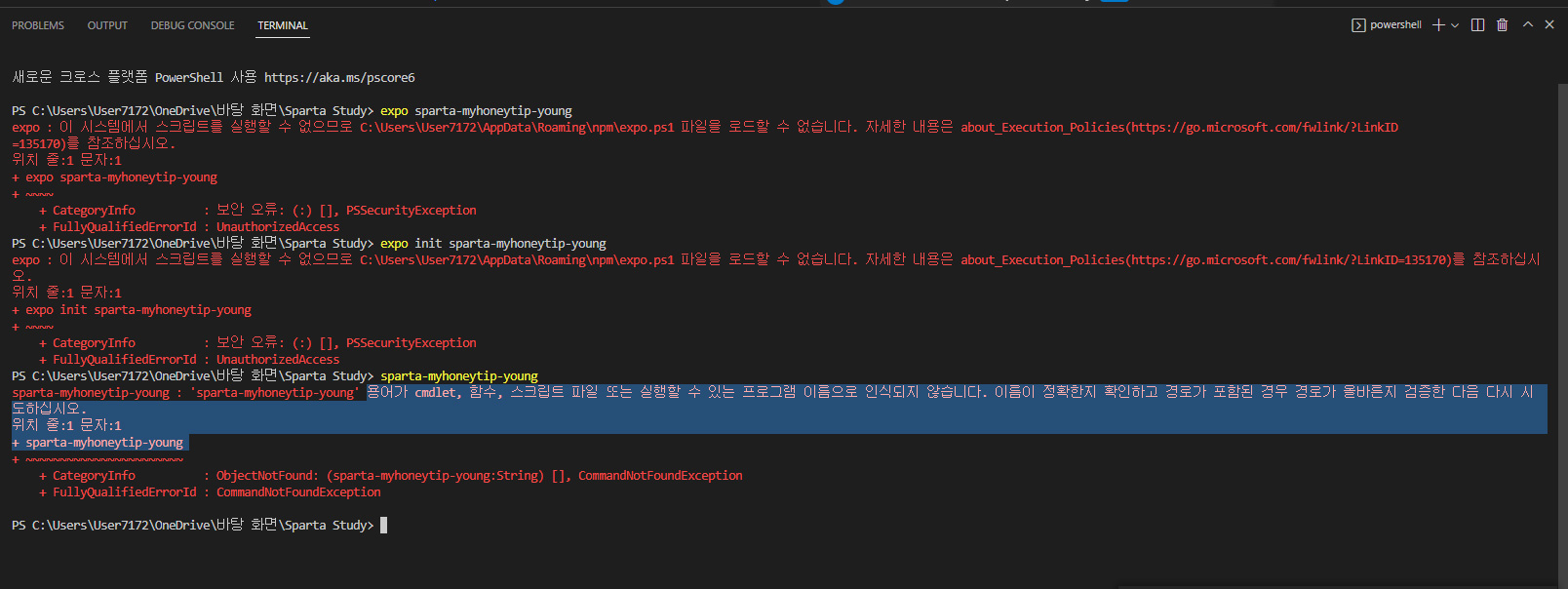Place the cursor at the last empty prompt
The width and height of the screenshot is (1568, 589).
click(x=384, y=525)
